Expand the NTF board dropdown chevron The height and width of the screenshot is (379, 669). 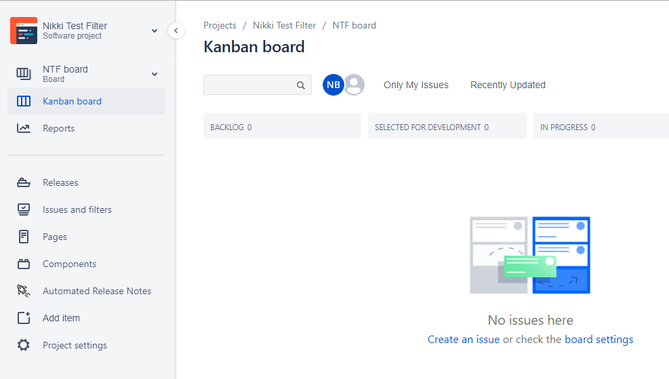[x=154, y=74]
